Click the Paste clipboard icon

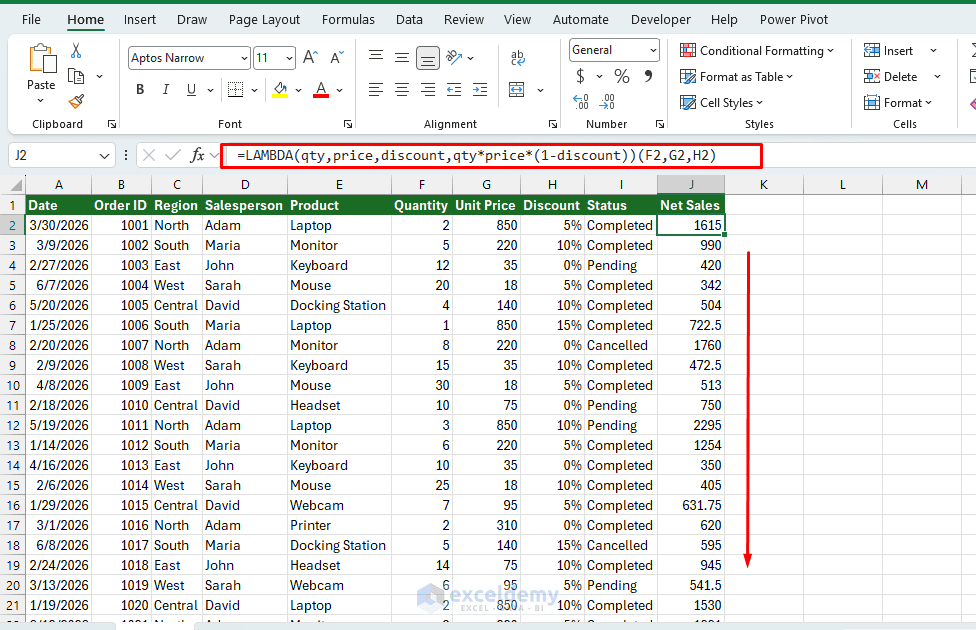(x=42, y=59)
